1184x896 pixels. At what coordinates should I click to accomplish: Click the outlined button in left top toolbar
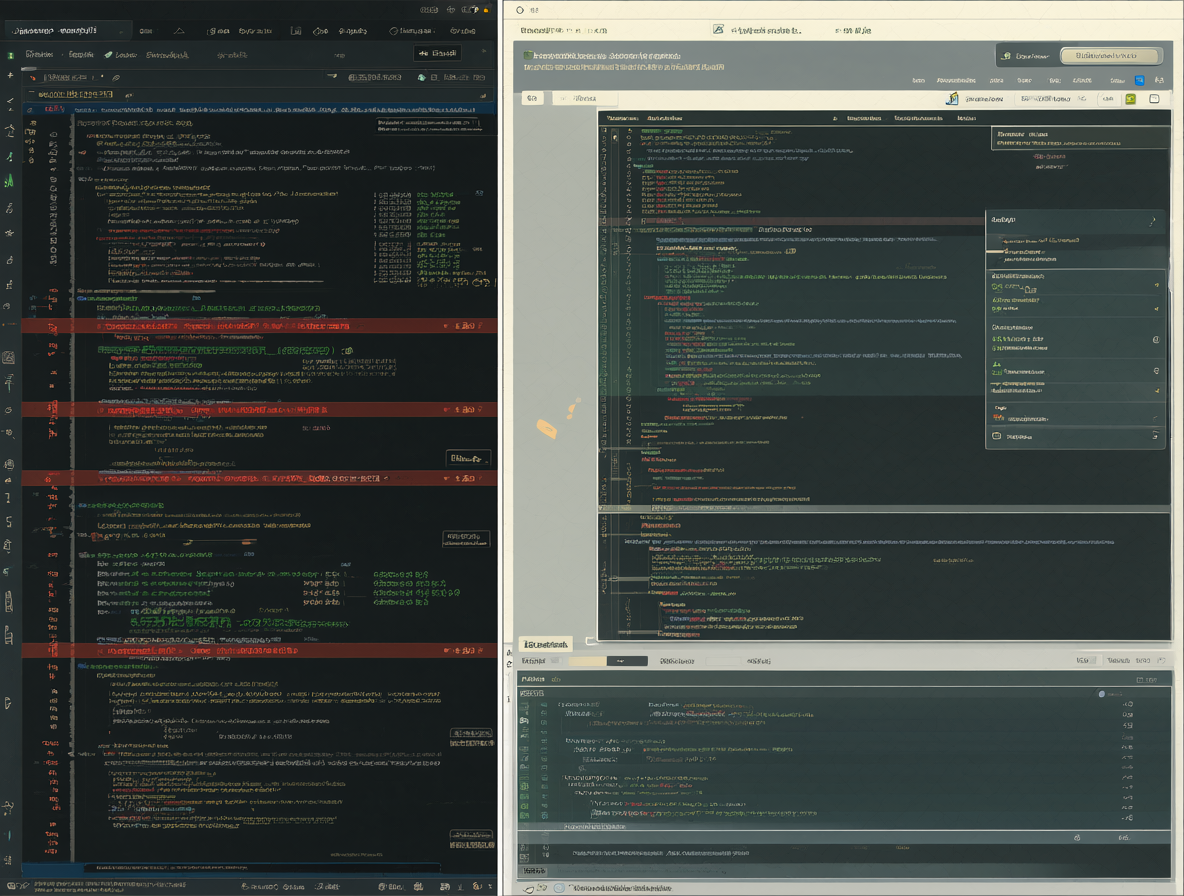(x=437, y=54)
